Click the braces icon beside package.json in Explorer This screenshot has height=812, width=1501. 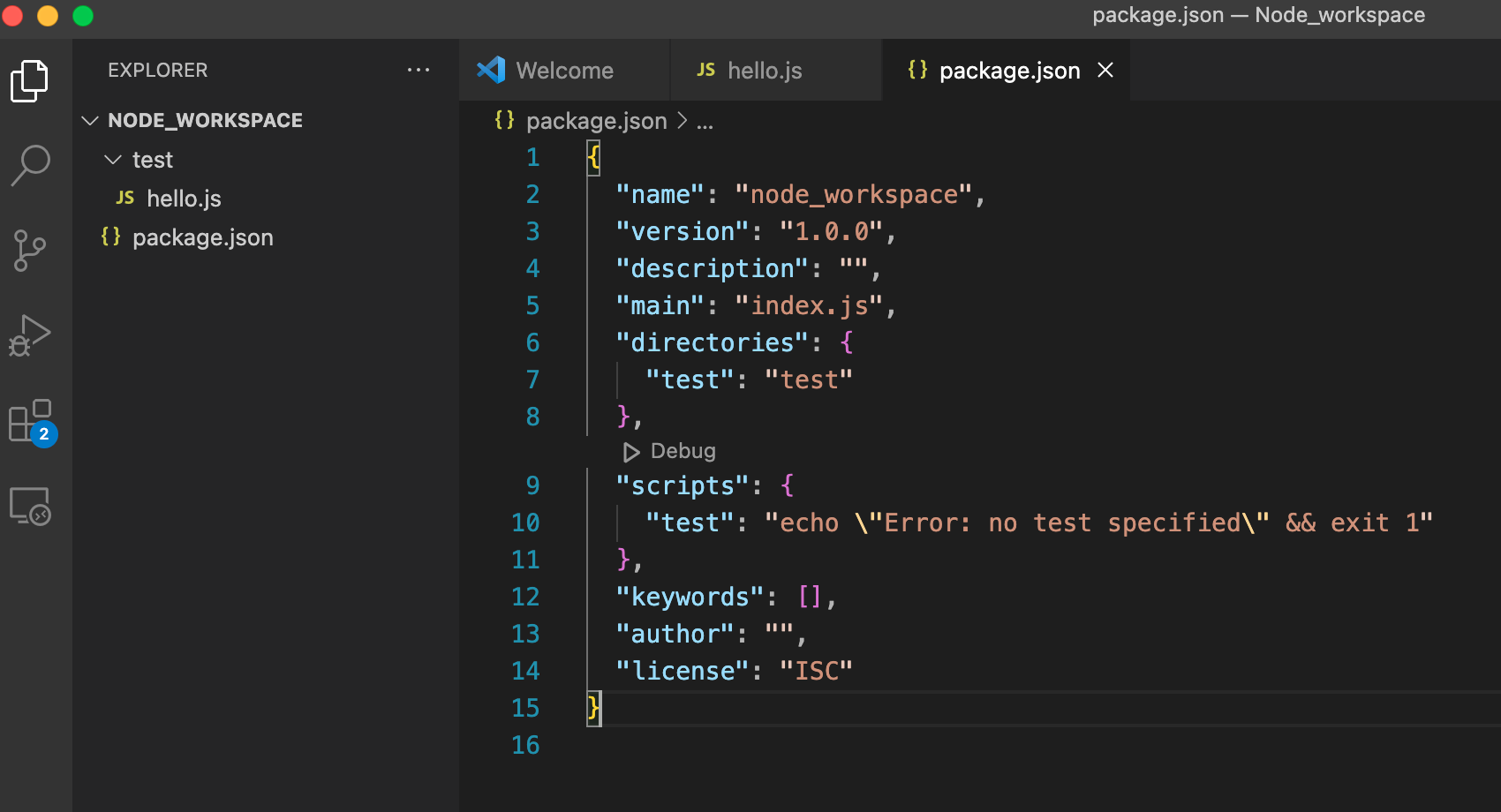[110, 237]
